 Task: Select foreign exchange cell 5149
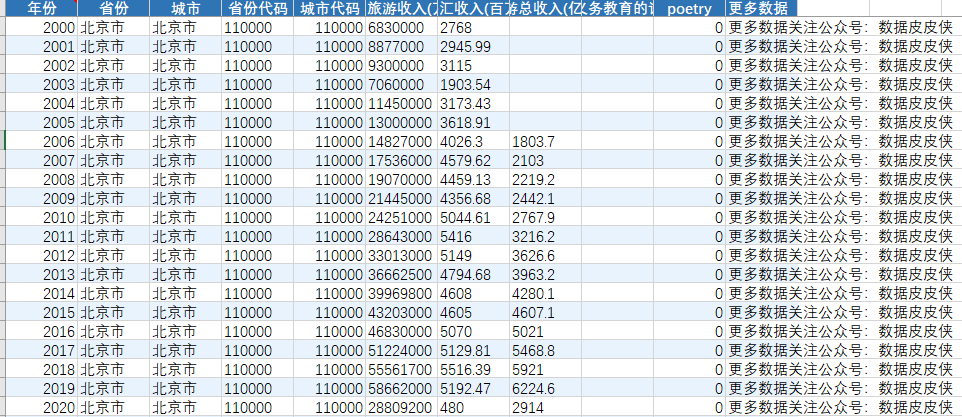click(473, 256)
